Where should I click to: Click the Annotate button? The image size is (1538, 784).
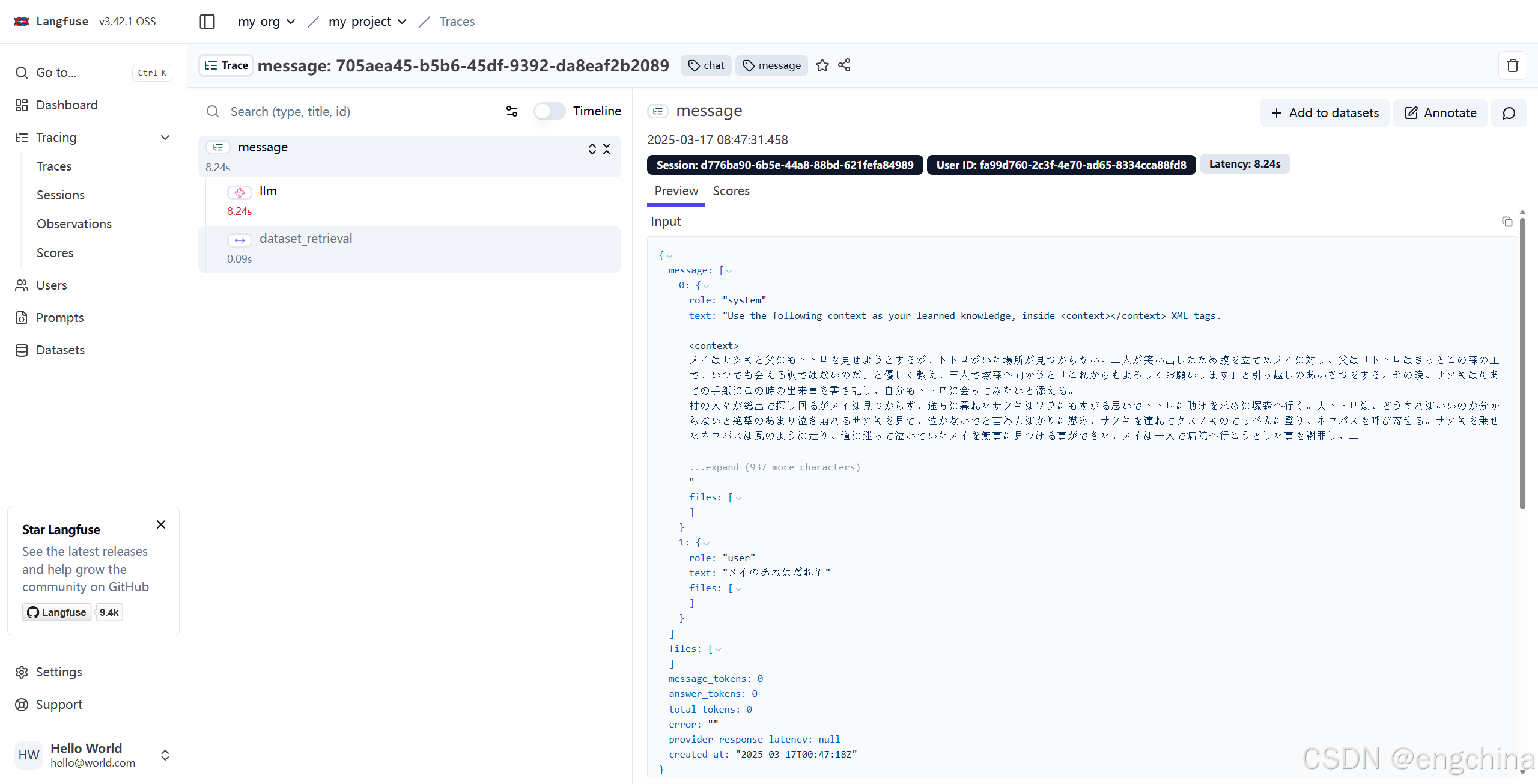click(1440, 113)
